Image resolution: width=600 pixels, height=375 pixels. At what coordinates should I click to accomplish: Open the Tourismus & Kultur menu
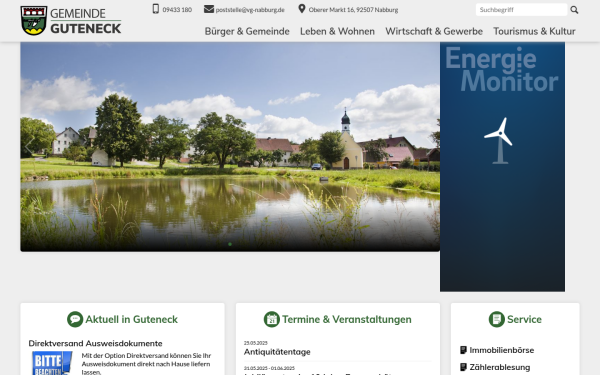(534, 31)
